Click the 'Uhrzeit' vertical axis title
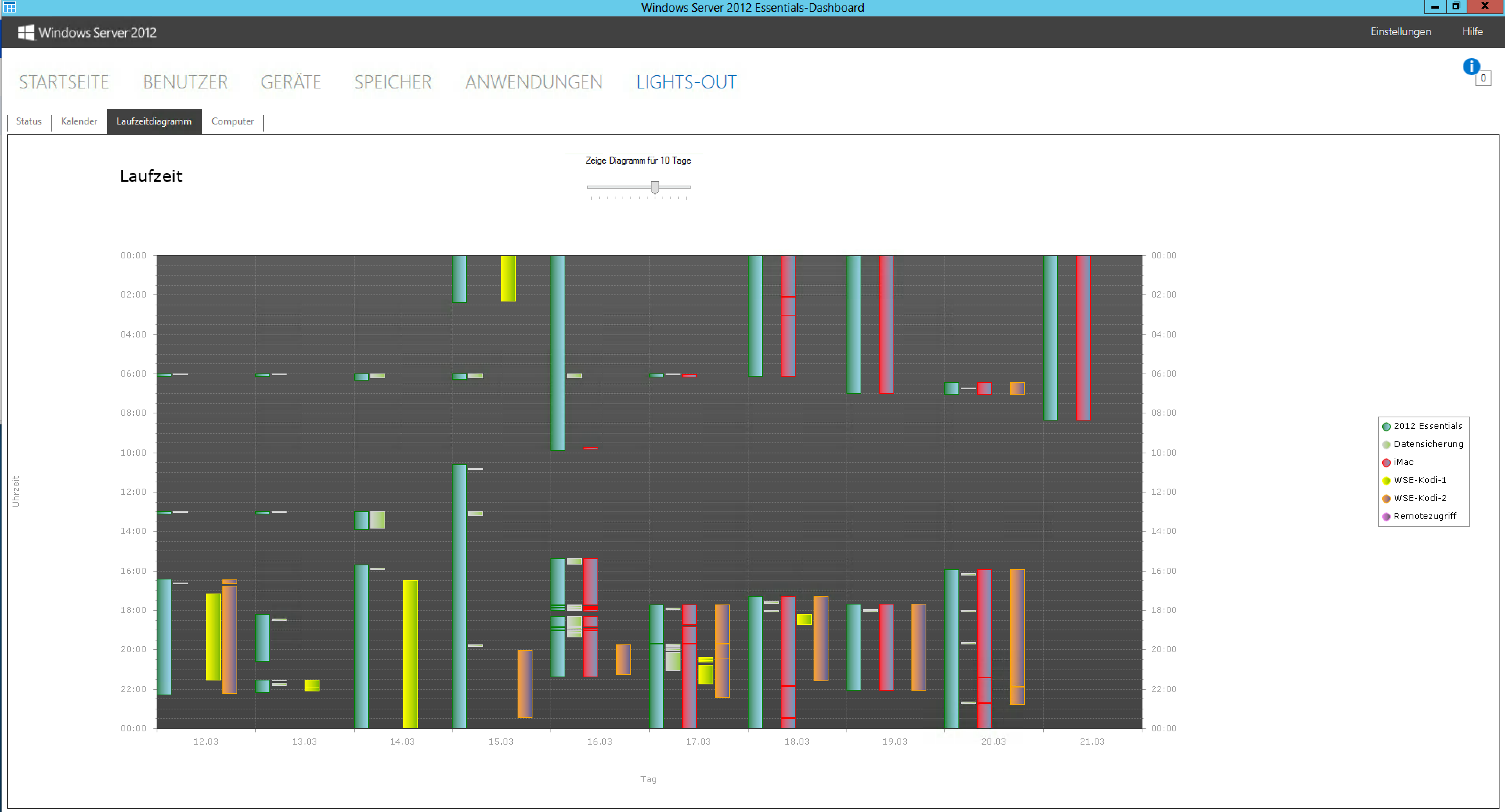Image resolution: width=1505 pixels, height=812 pixels. tap(16, 491)
